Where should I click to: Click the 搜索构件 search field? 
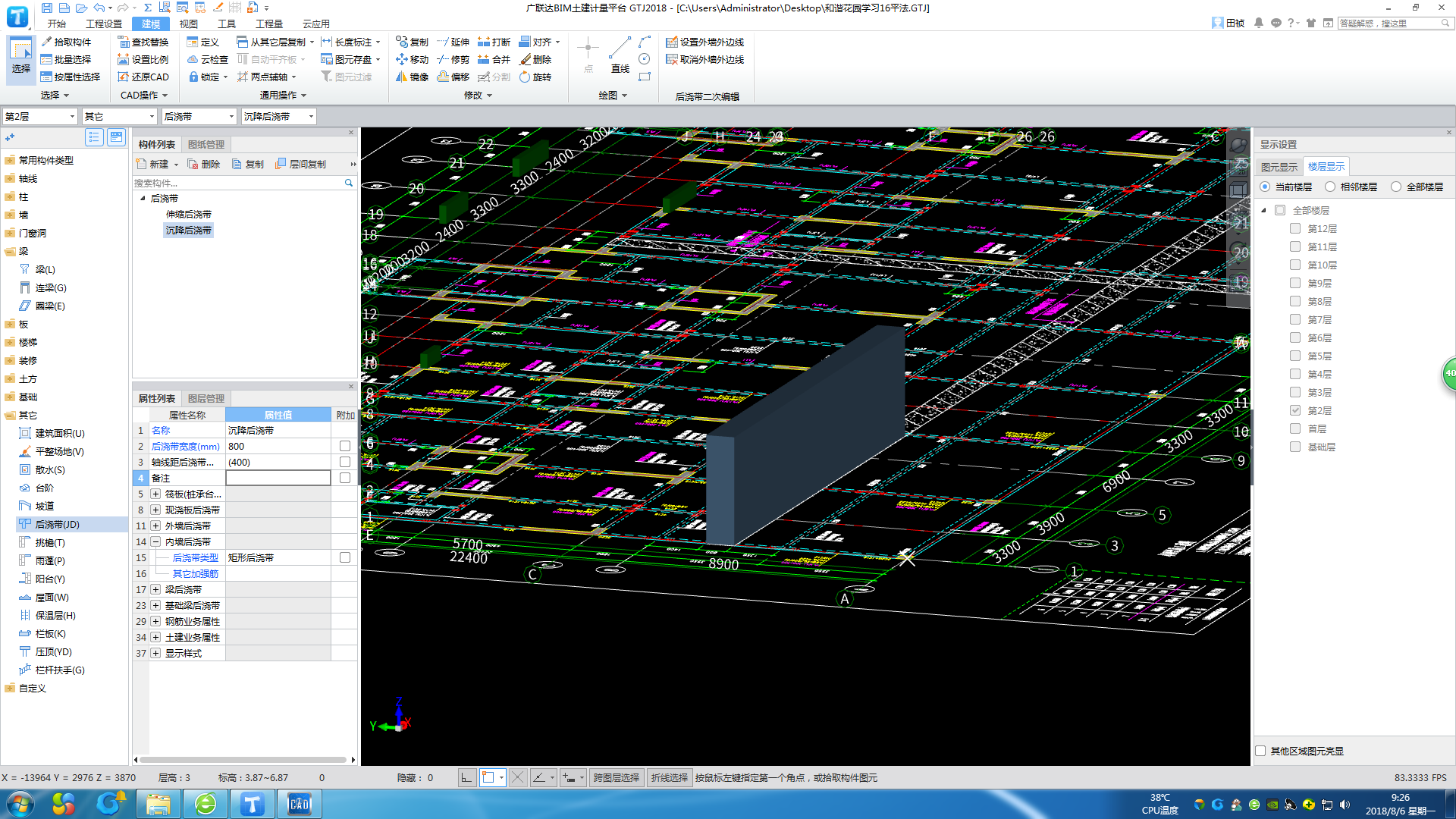point(238,183)
